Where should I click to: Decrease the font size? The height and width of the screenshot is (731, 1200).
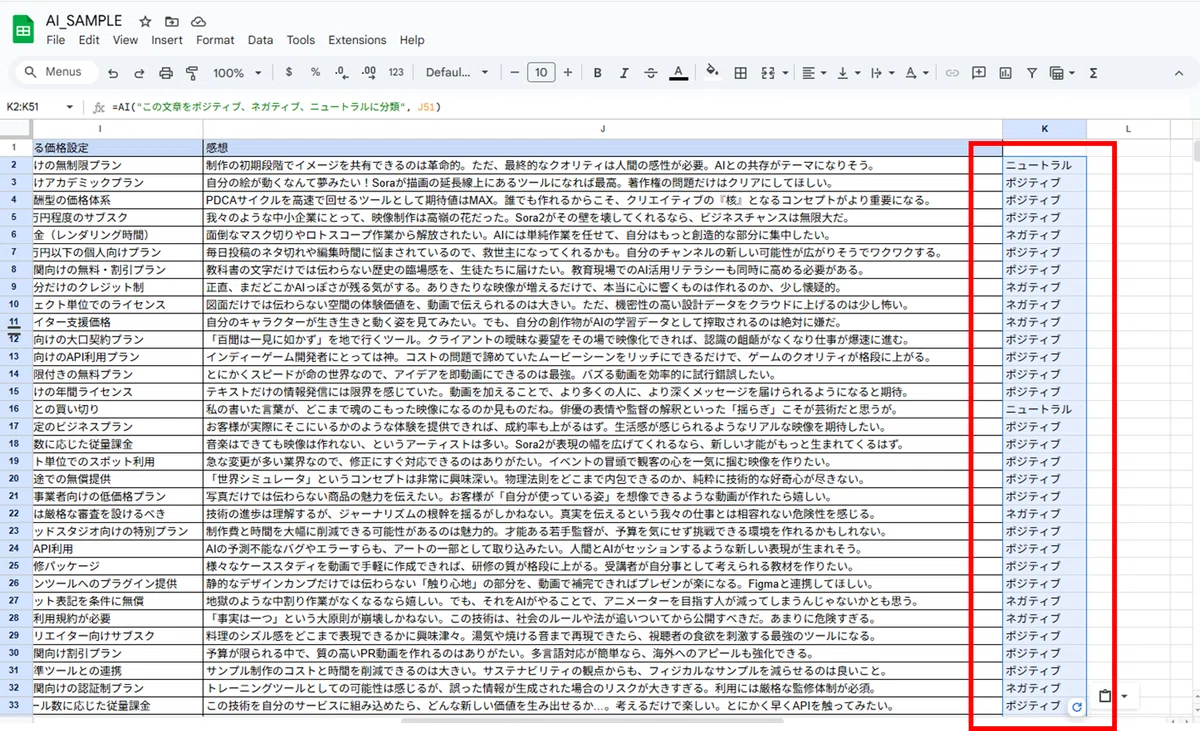pyautogui.click(x=514, y=73)
